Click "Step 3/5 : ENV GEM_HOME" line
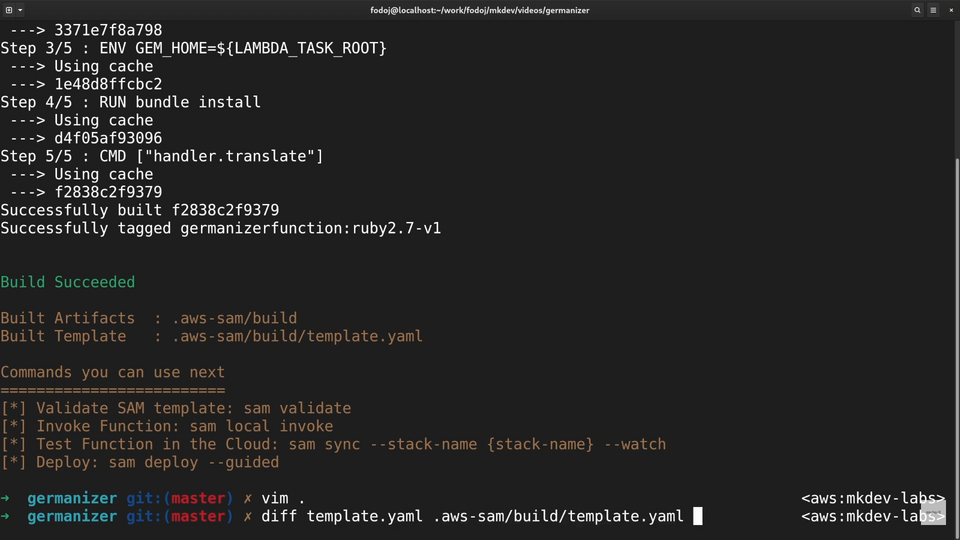Screen dimensions: 960x540 (x=193, y=48)
